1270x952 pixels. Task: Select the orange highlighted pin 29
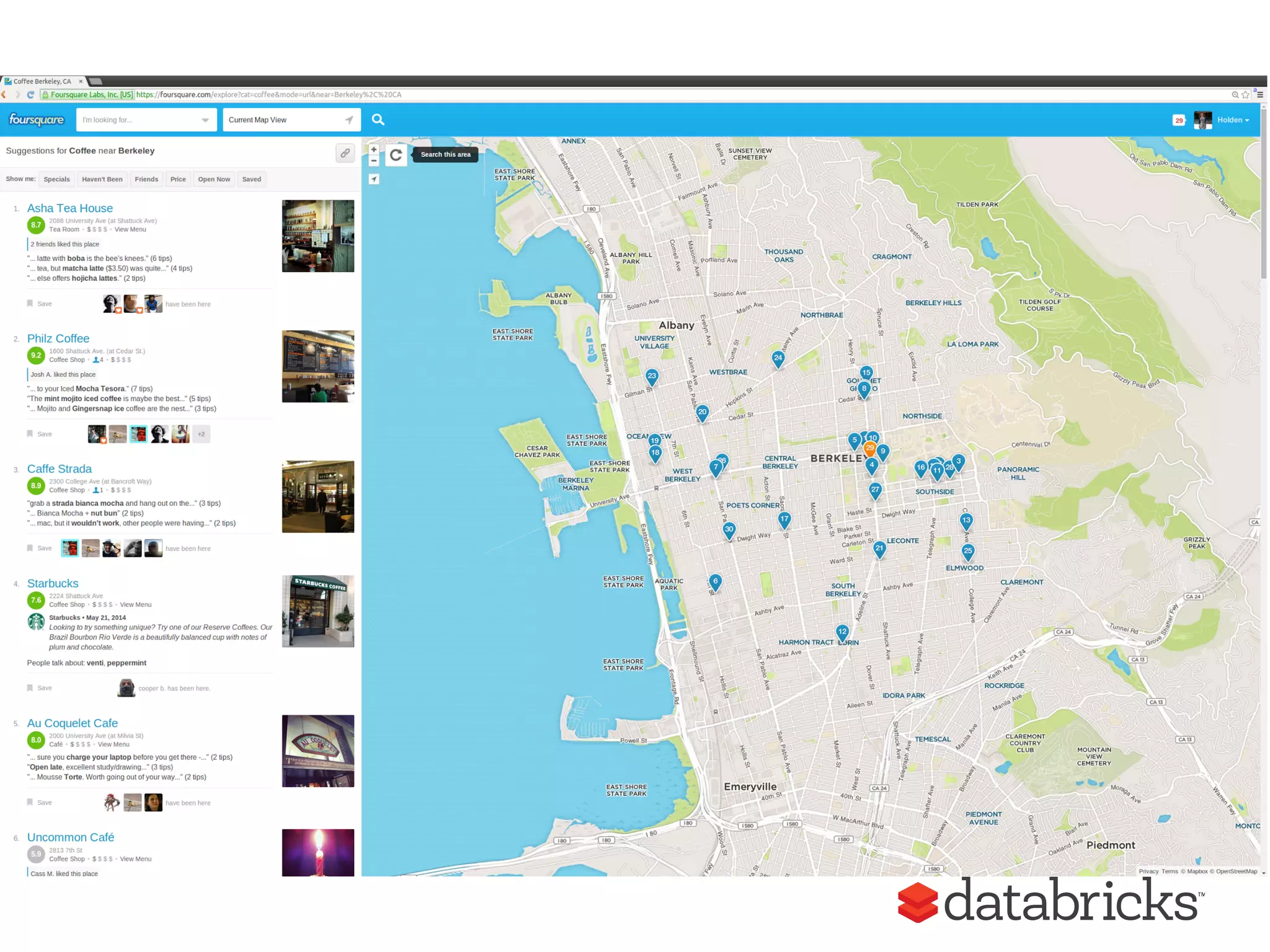click(869, 448)
